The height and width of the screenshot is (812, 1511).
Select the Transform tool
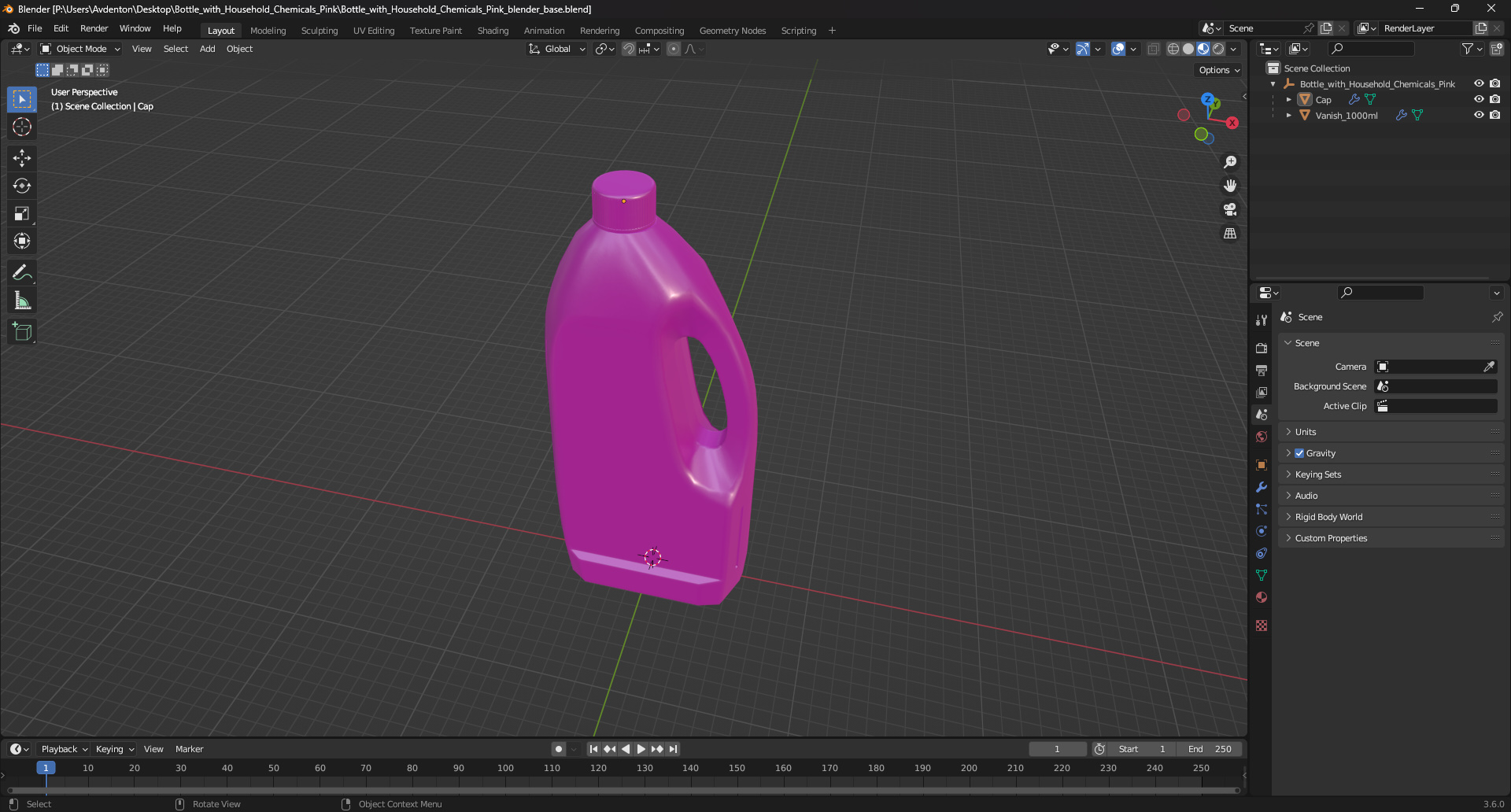point(22,241)
